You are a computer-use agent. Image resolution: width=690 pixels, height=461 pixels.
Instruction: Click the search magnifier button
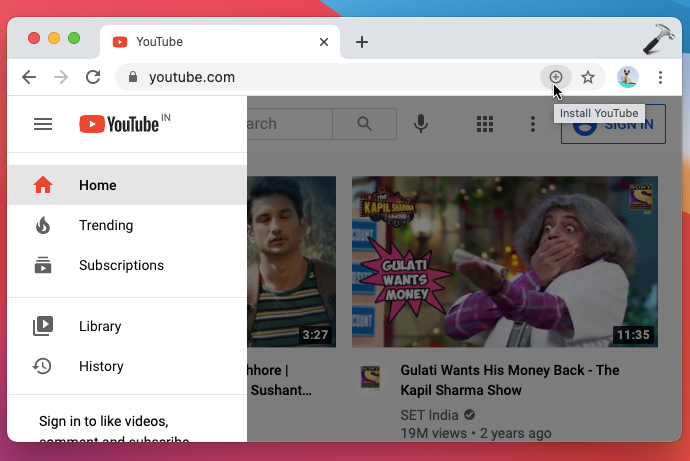(364, 124)
